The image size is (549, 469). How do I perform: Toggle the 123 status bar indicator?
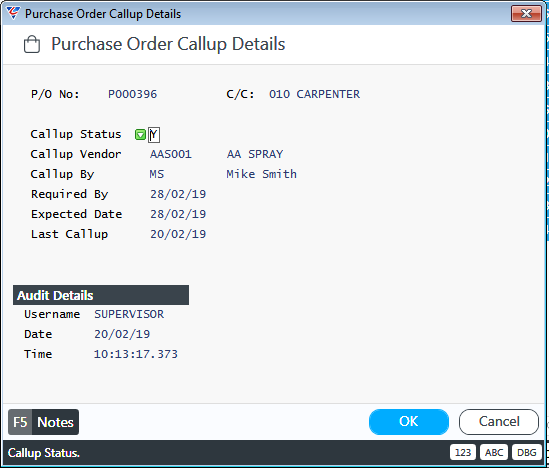coord(463,452)
